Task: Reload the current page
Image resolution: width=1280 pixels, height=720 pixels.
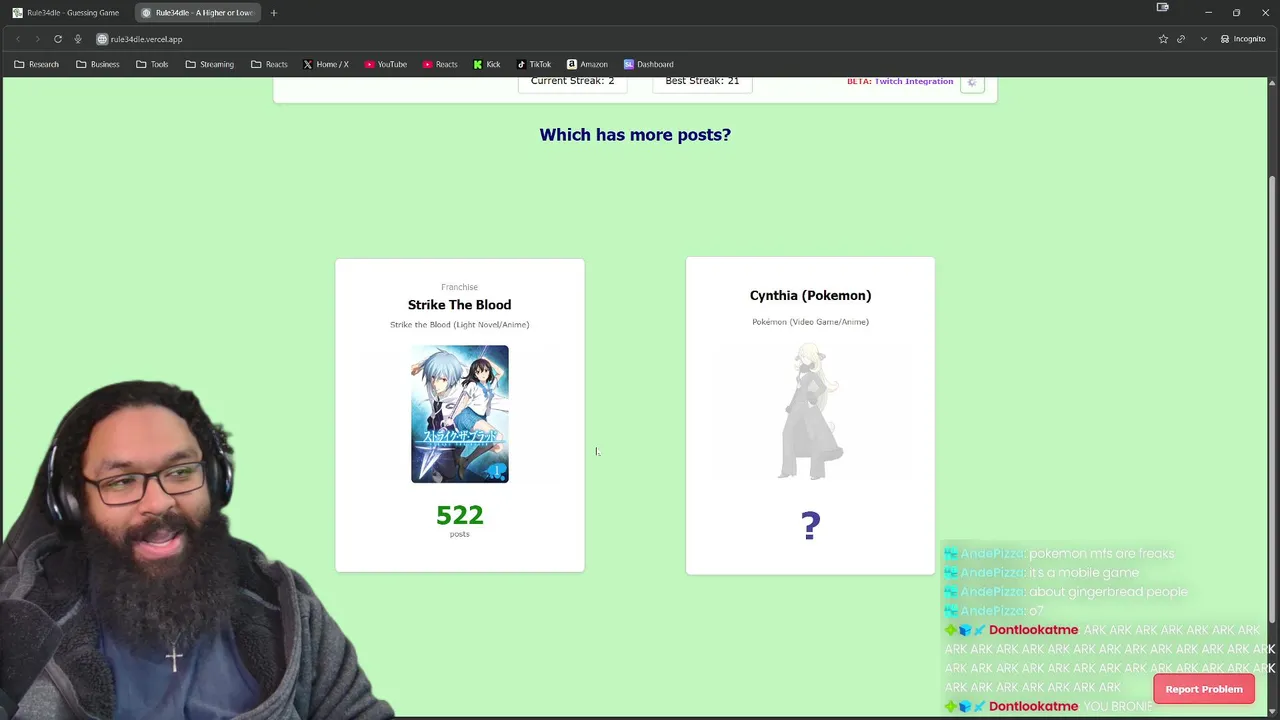Action: [58, 39]
